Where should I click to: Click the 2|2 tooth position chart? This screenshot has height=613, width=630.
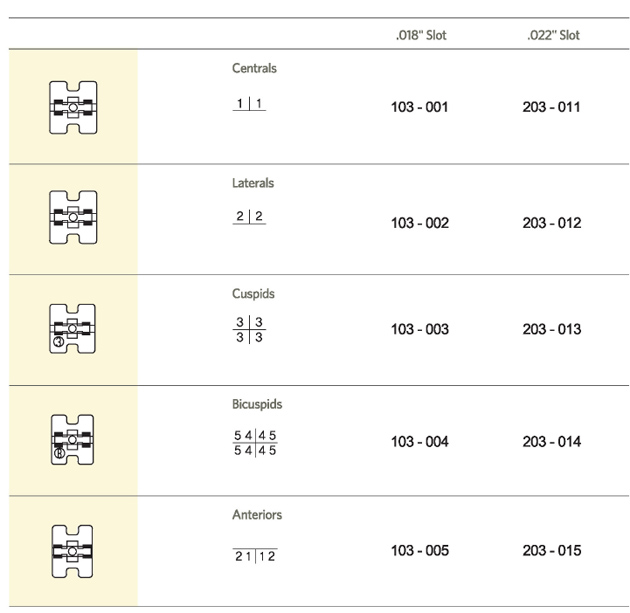pos(249,217)
